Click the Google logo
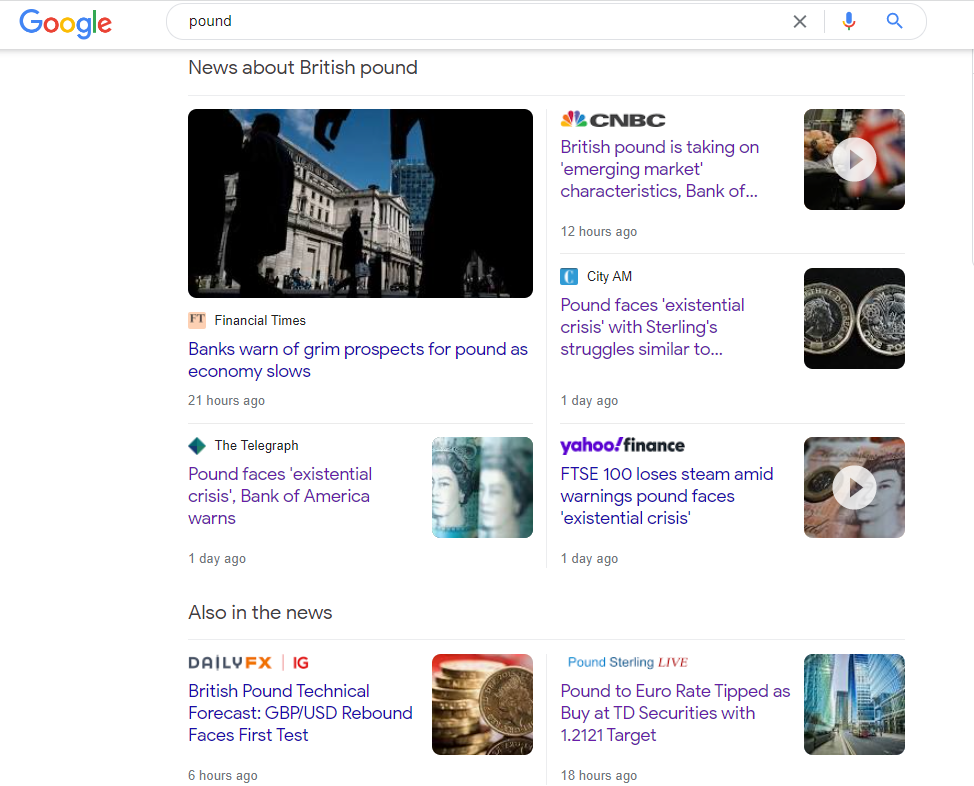 [x=65, y=22]
